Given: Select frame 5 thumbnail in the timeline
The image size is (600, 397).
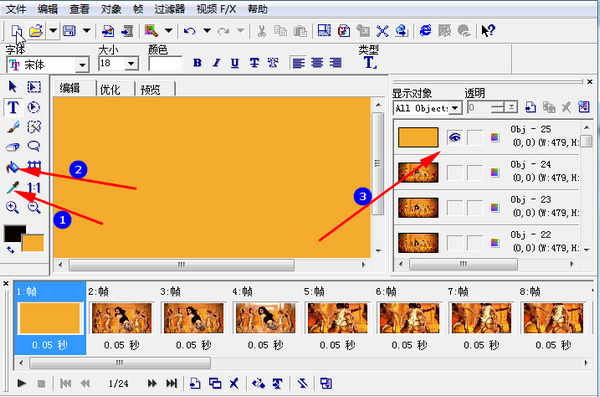Looking at the screenshot, I should coord(338,318).
